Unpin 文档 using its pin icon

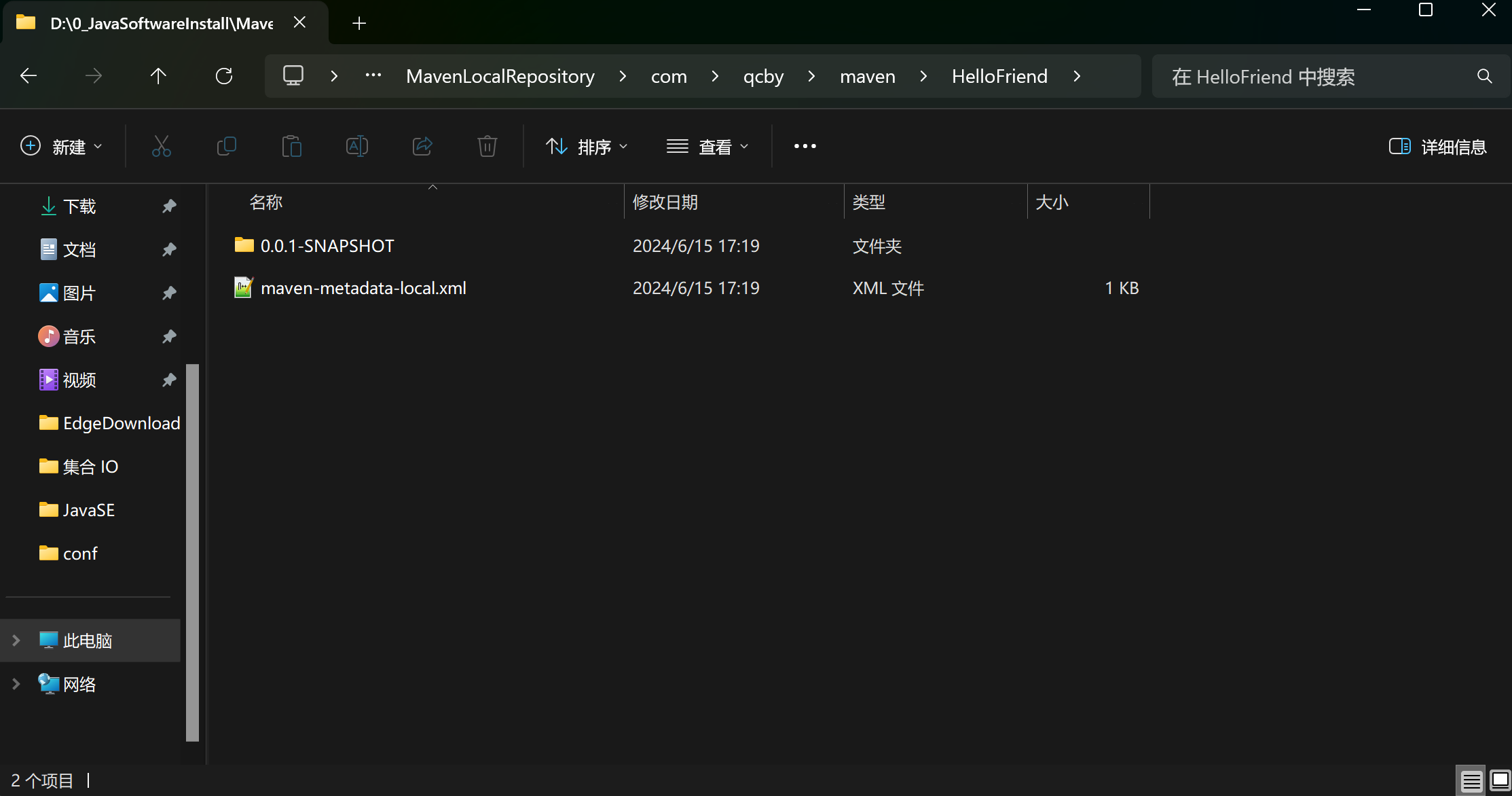[169, 249]
